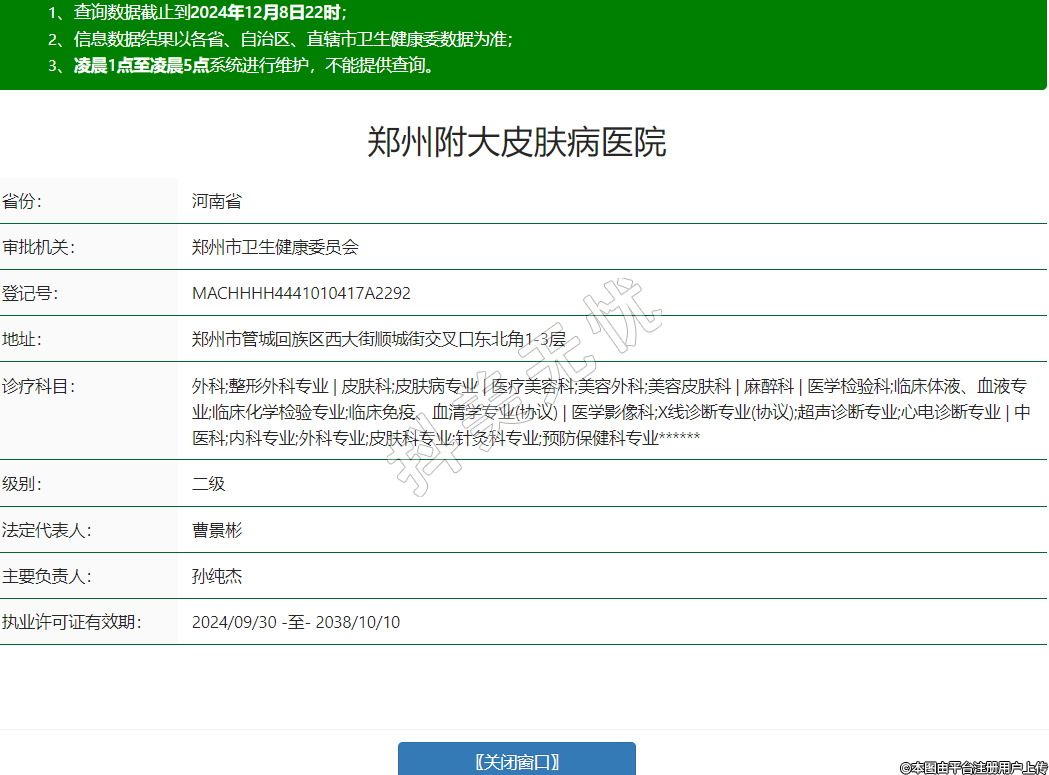Select the 主要负责人 row label
1049x775 pixels.
[x=47, y=576]
